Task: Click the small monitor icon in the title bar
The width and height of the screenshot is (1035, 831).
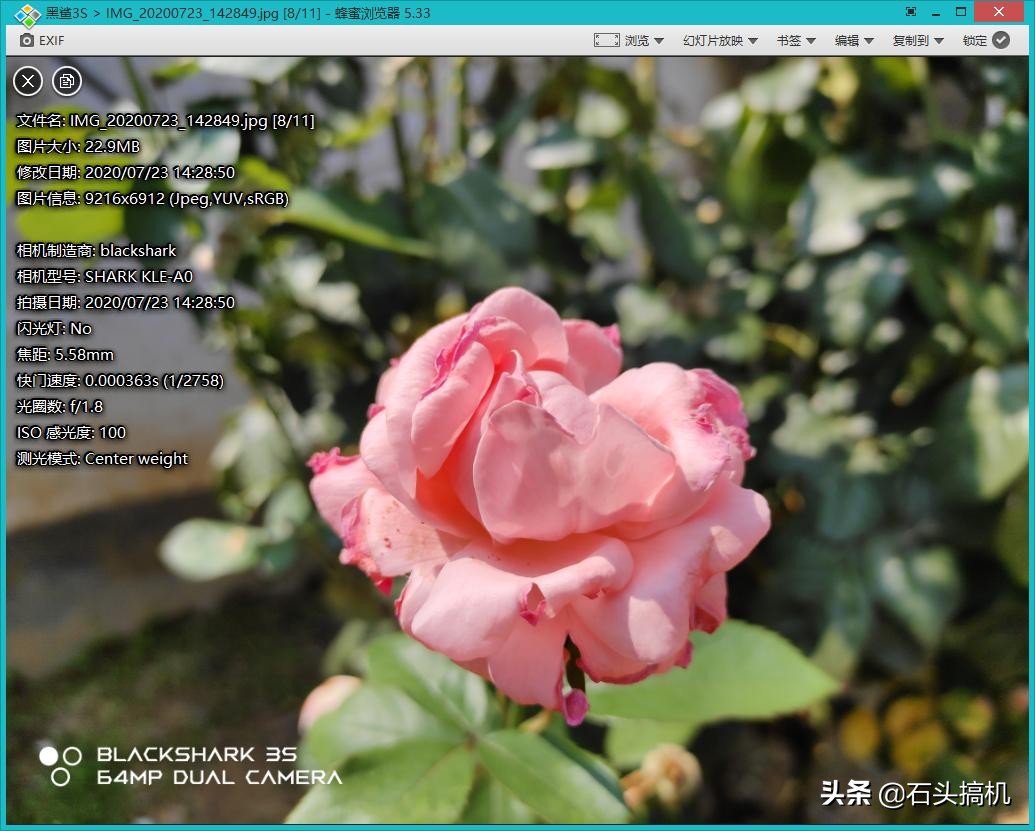Action: tap(909, 12)
